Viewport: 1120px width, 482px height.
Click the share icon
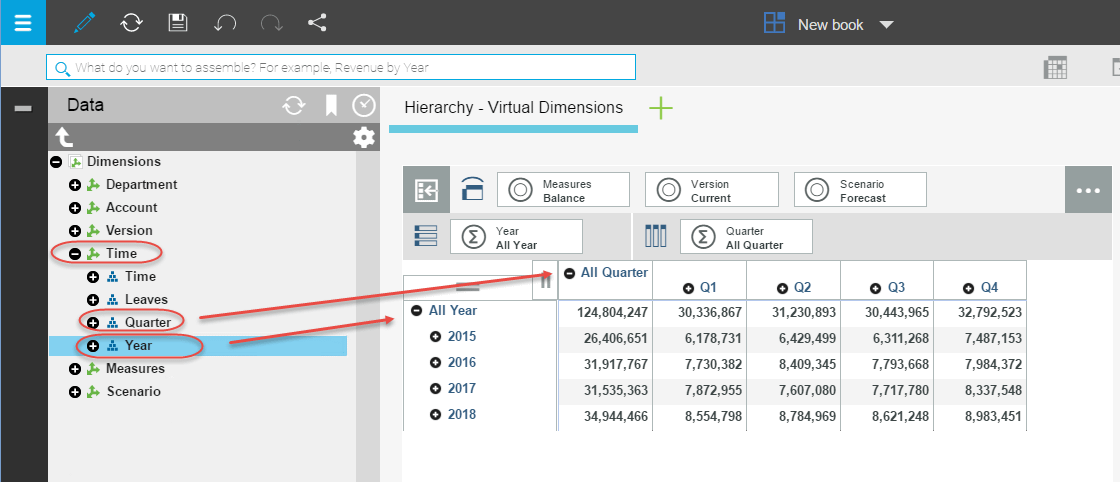tap(317, 22)
